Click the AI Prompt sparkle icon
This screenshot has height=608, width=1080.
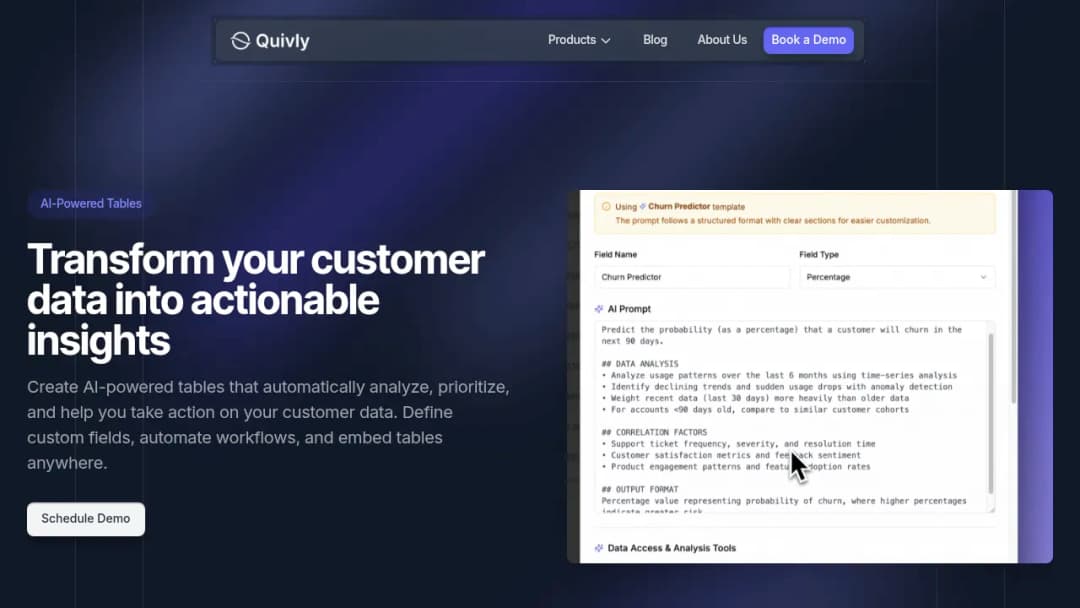599,309
